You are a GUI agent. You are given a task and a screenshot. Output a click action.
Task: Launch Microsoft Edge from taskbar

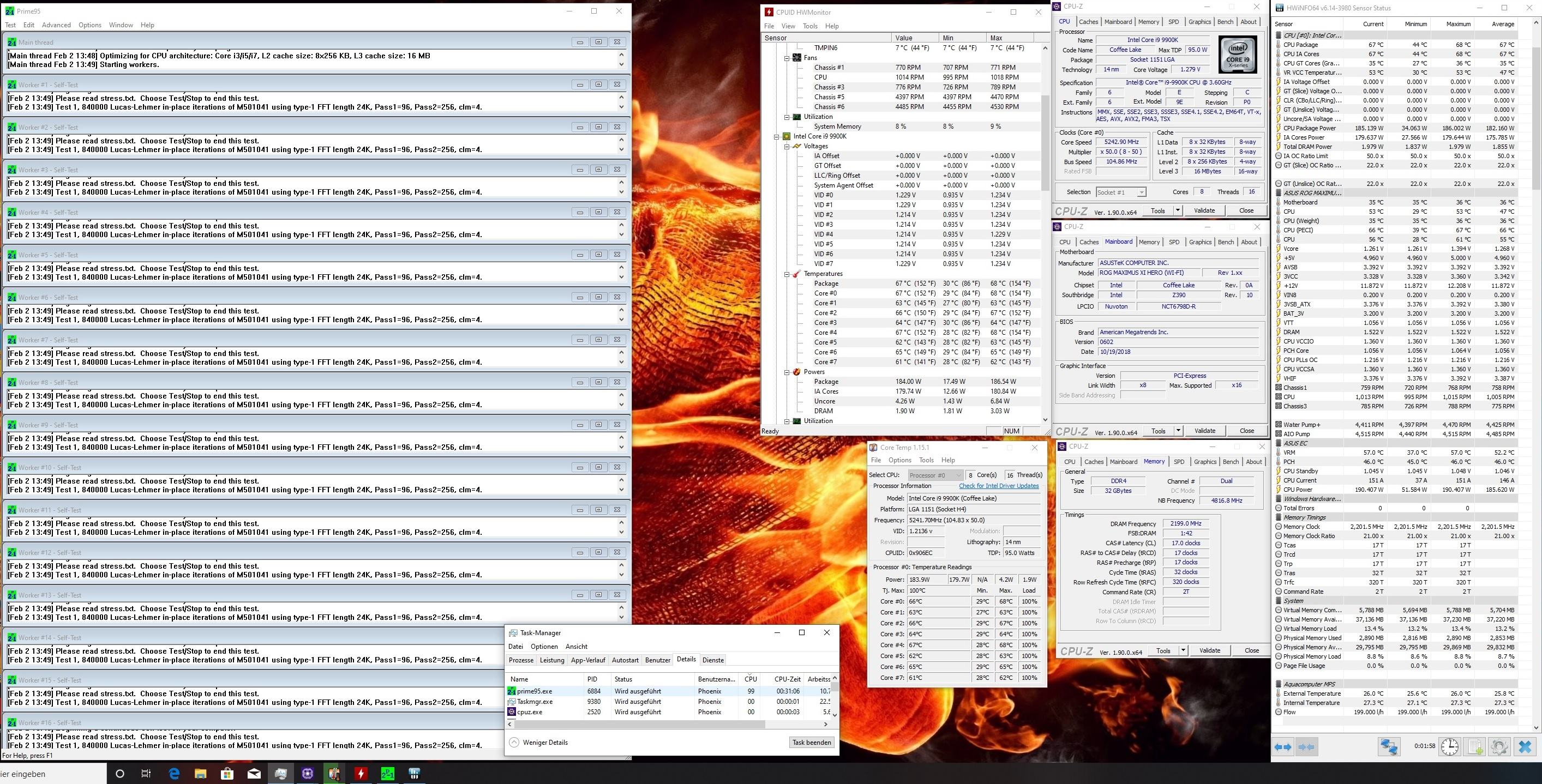(x=174, y=774)
